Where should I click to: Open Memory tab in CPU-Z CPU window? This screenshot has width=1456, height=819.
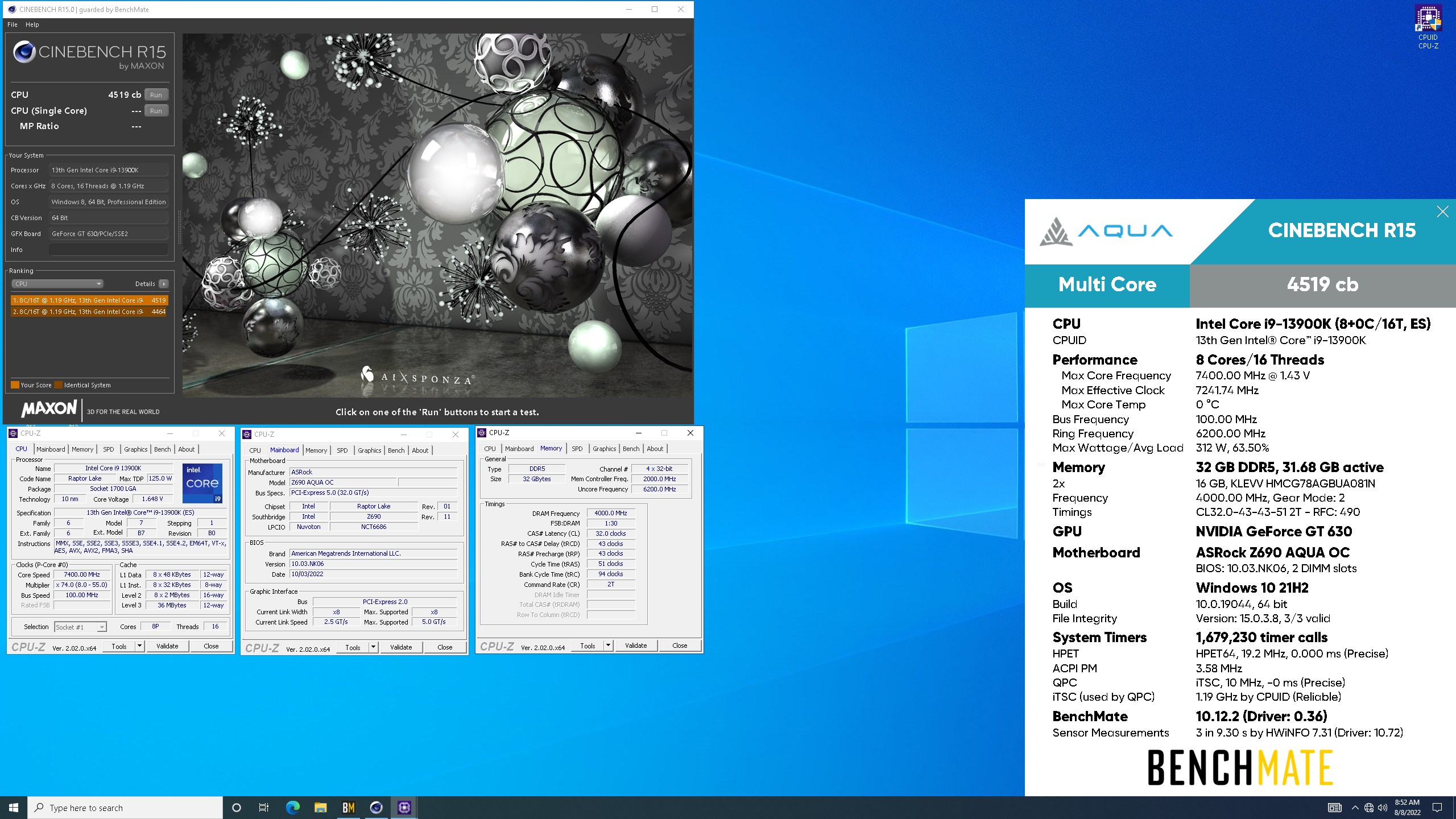click(x=82, y=449)
